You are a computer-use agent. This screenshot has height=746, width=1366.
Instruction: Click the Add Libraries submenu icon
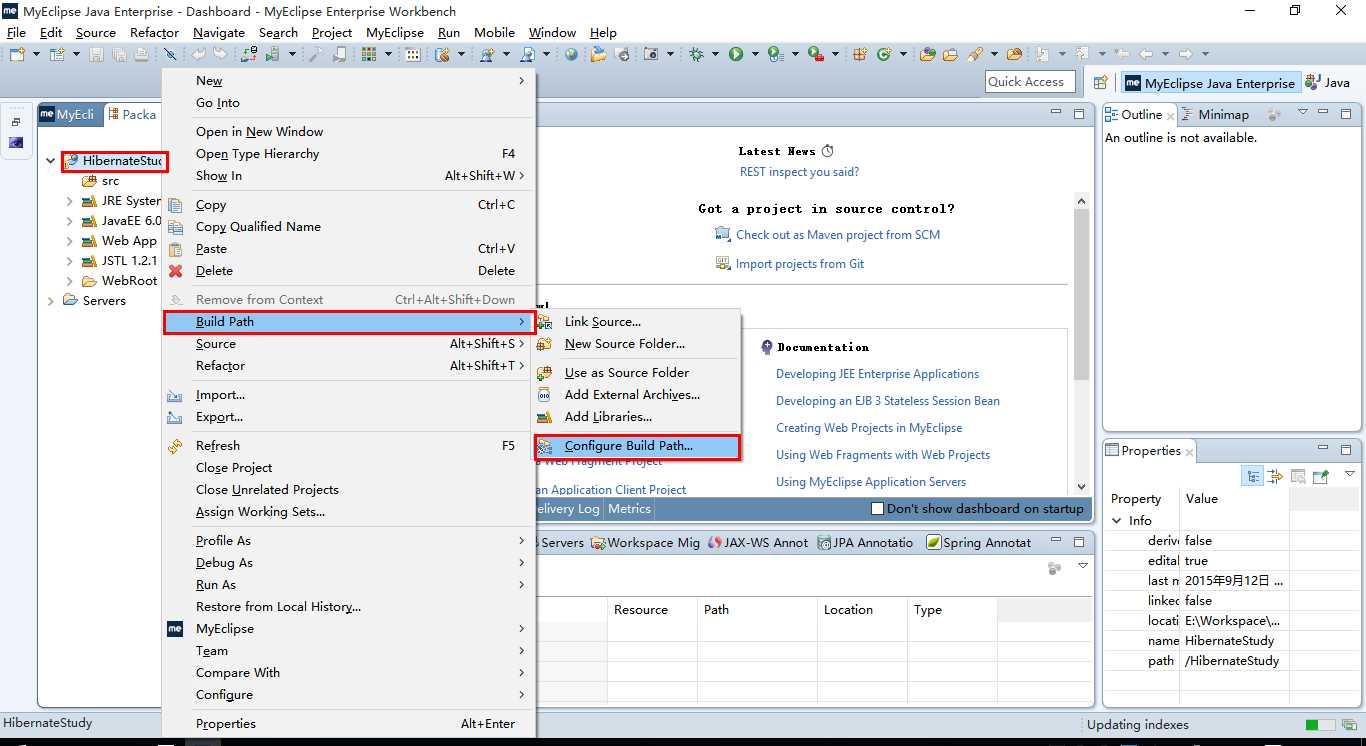545,417
